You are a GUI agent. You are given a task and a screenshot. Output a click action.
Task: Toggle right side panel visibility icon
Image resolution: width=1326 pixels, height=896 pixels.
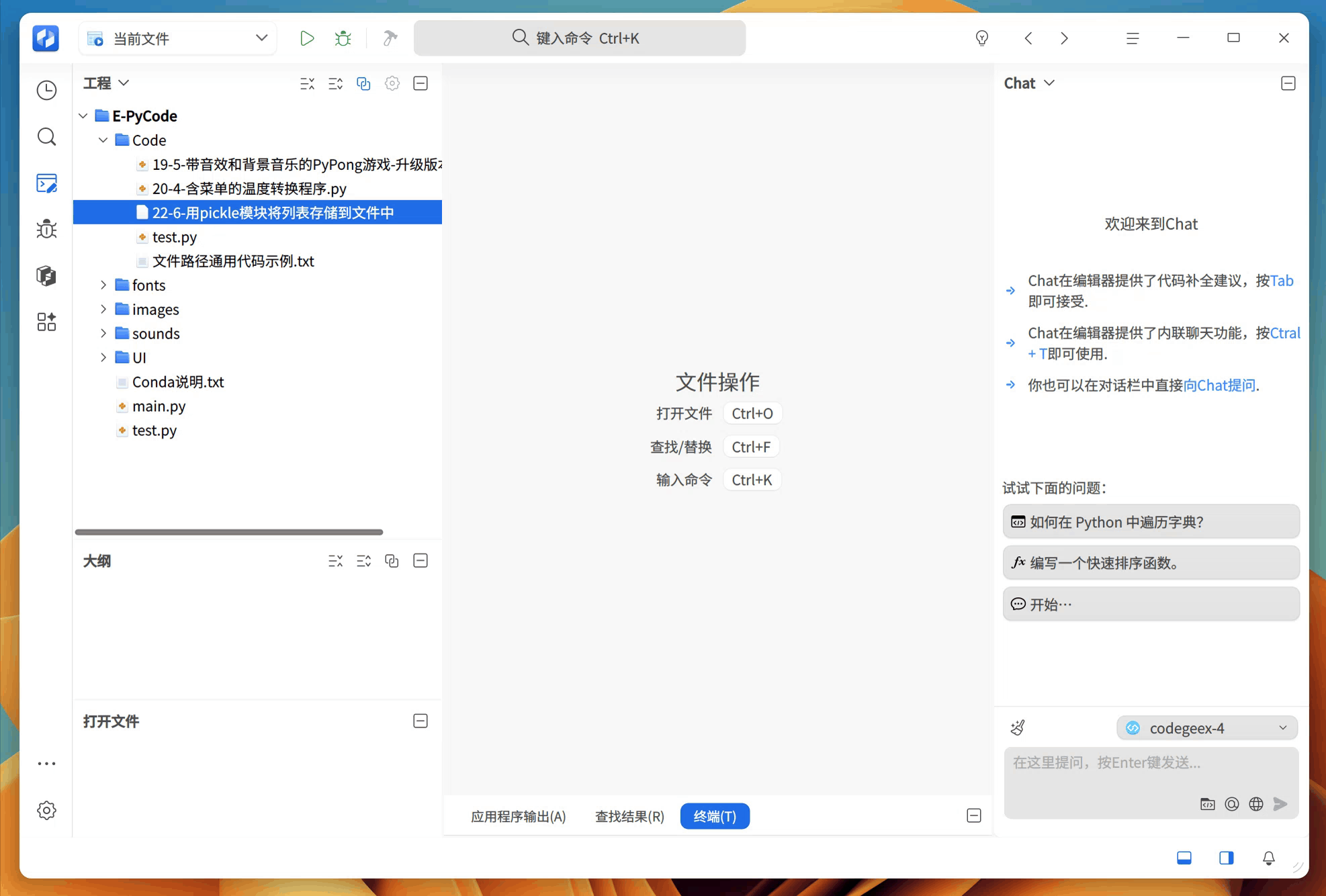coord(1227,858)
